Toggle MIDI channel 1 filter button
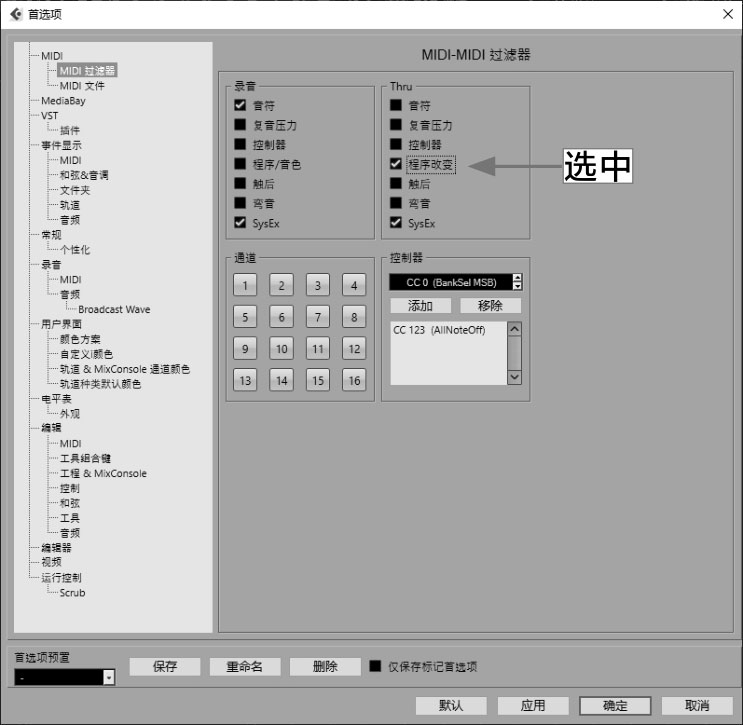This screenshot has width=743, height=725. tap(245, 286)
